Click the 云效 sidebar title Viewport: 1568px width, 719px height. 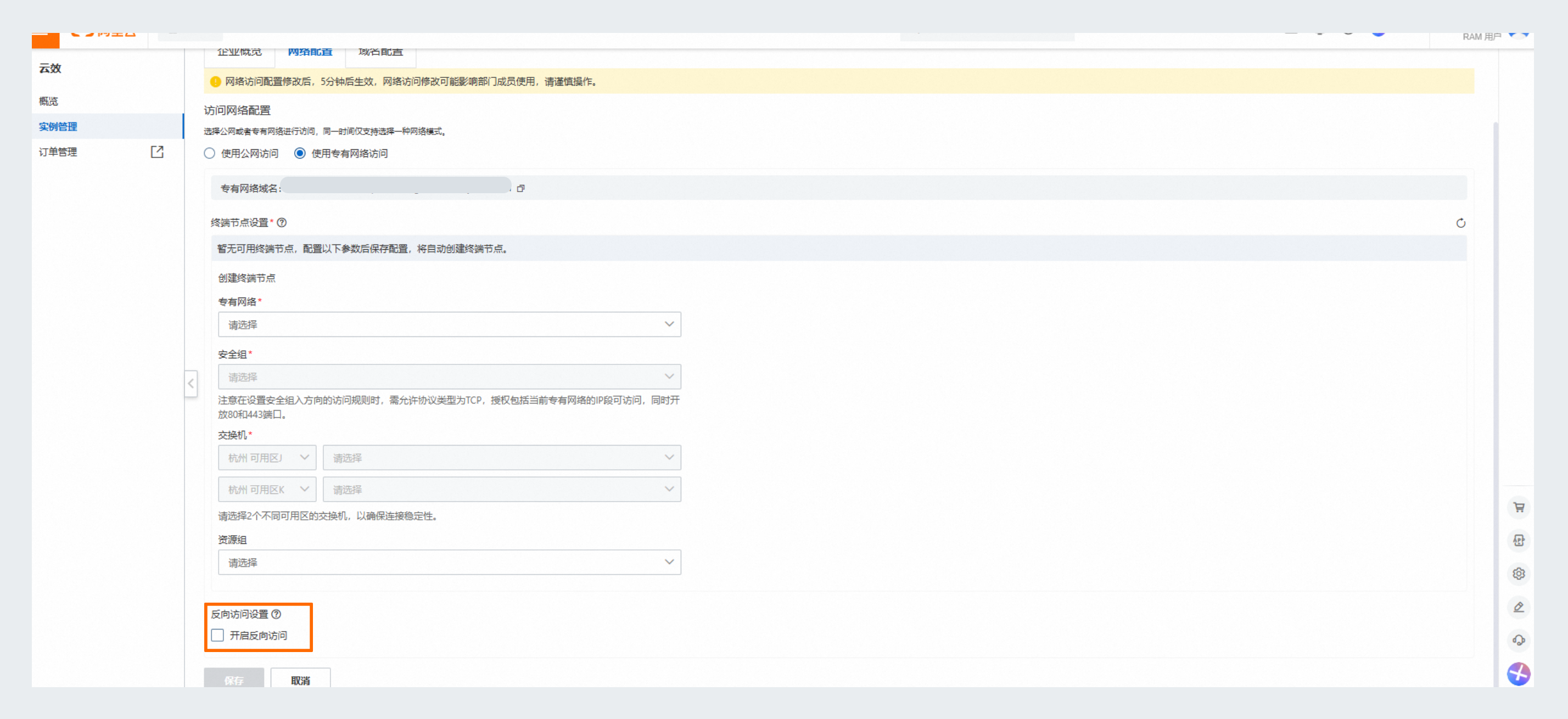tap(50, 68)
